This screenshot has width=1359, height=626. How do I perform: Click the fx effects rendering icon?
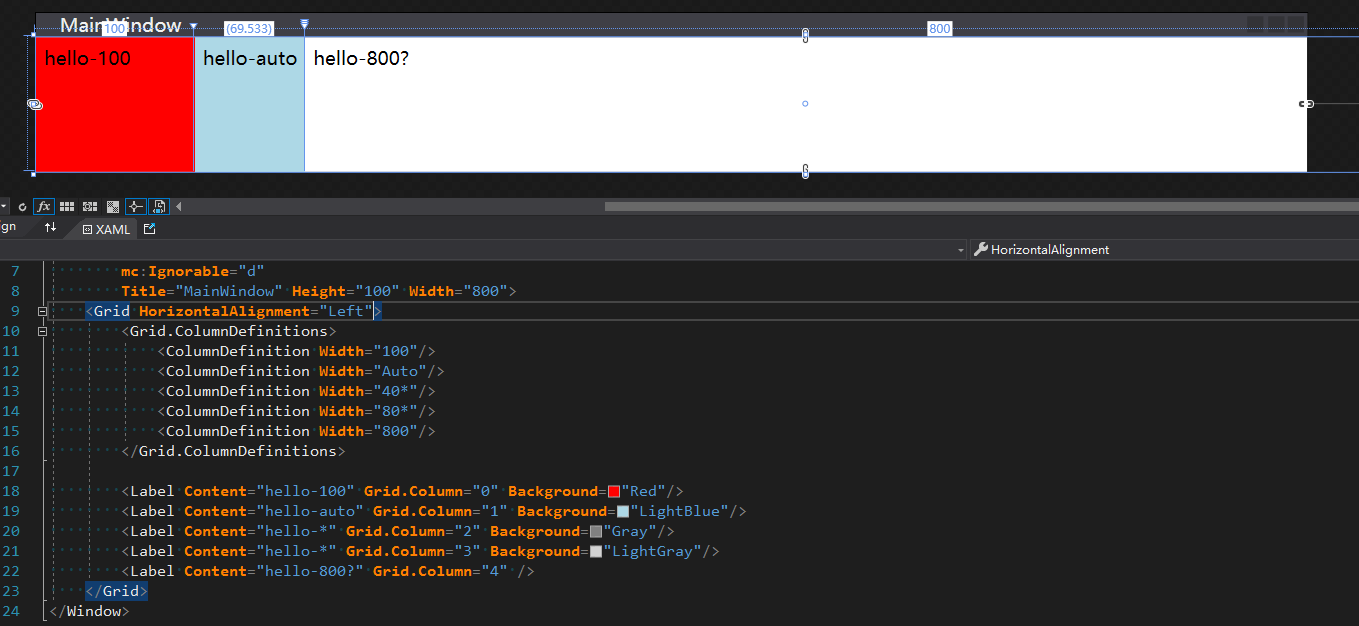point(44,206)
